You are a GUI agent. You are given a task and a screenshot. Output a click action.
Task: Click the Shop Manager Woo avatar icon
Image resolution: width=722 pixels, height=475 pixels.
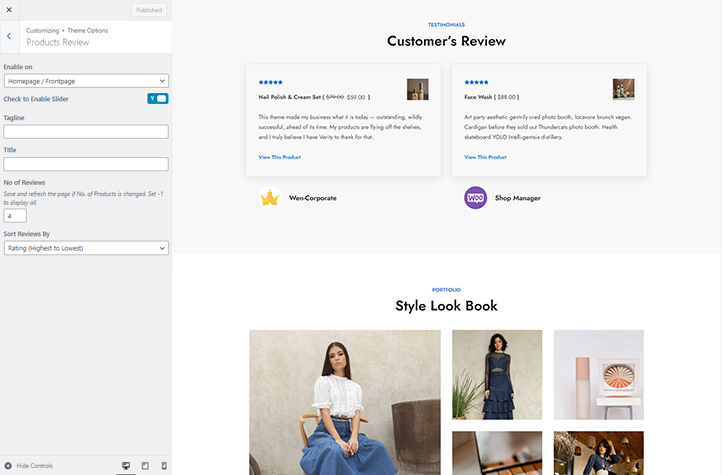click(476, 198)
